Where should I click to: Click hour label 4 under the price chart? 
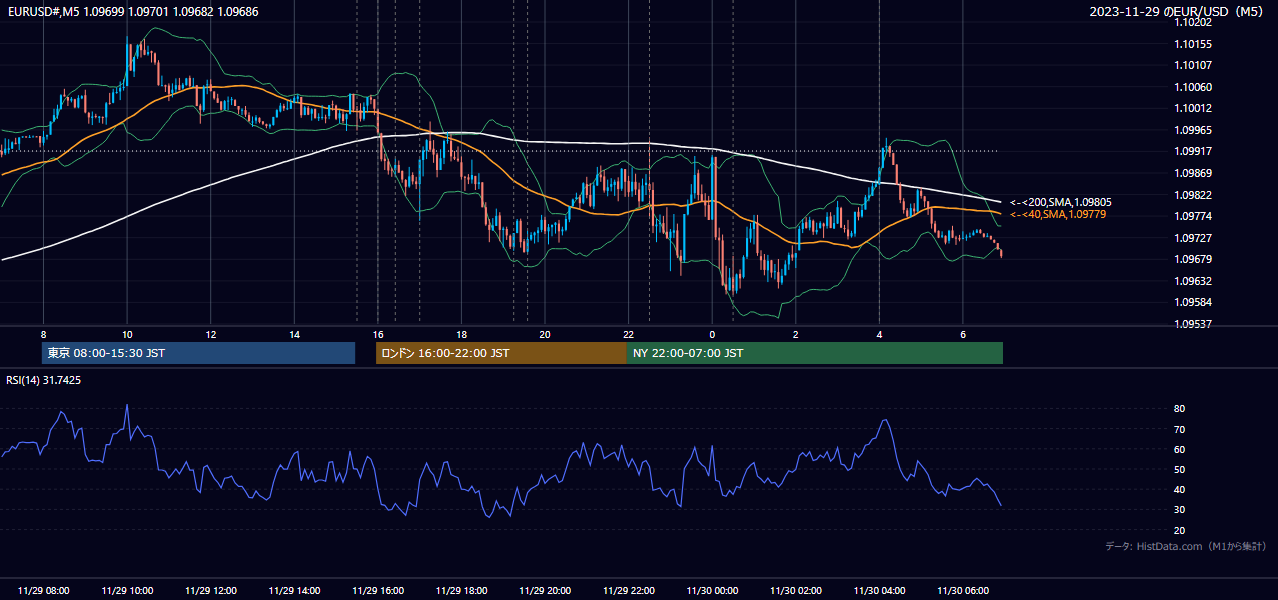(879, 334)
